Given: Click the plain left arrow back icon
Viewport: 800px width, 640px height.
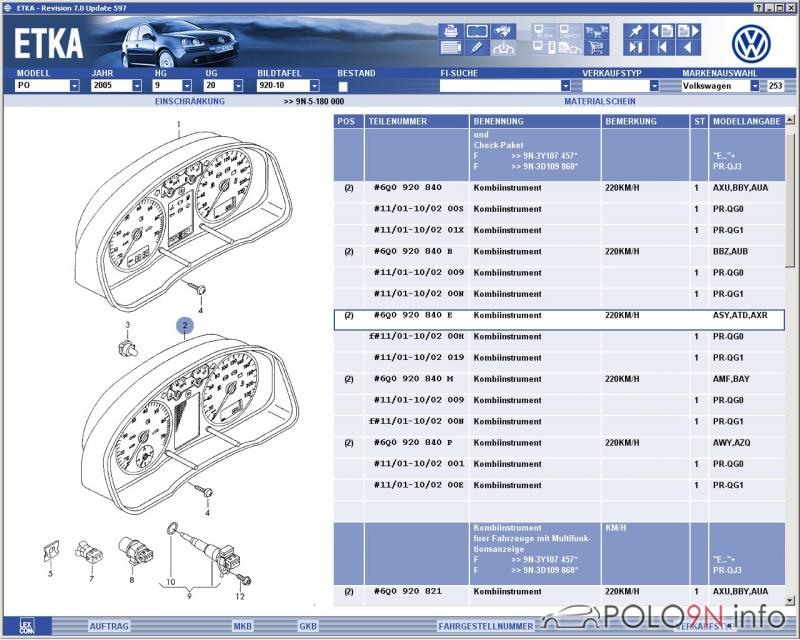Looking at the screenshot, I should (688, 47).
